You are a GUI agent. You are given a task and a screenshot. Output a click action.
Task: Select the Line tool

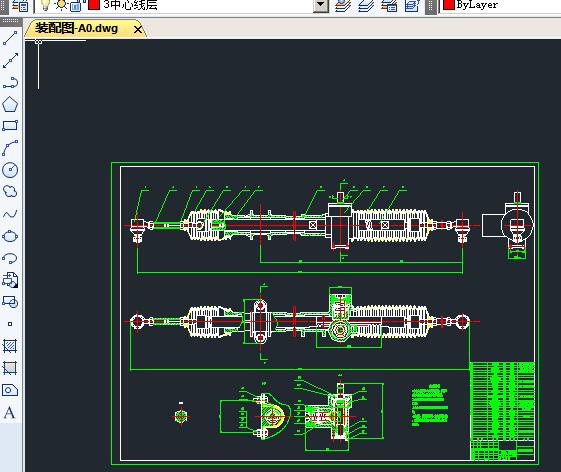[x=10, y=38]
